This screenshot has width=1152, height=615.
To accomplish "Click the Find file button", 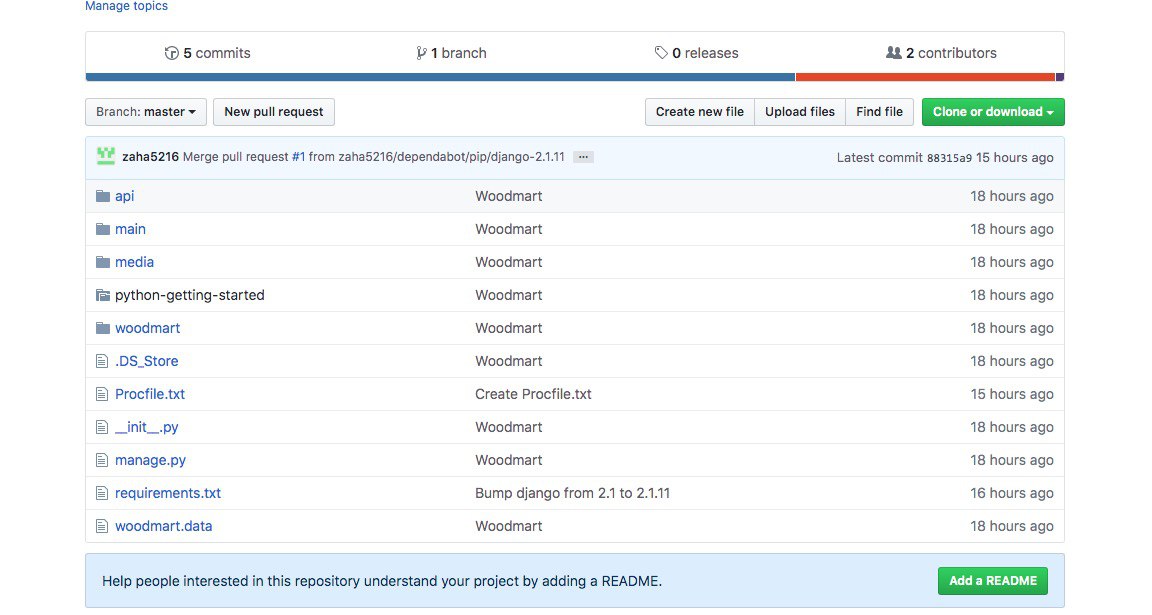I will click(x=879, y=112).
